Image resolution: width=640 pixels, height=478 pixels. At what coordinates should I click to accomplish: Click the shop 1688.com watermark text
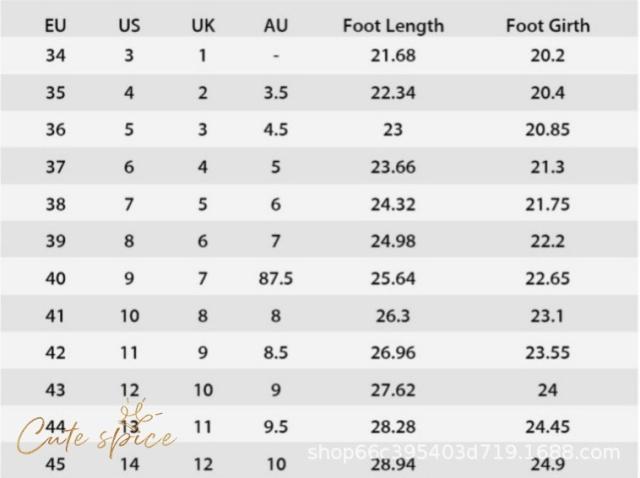(x=463, y=453)
